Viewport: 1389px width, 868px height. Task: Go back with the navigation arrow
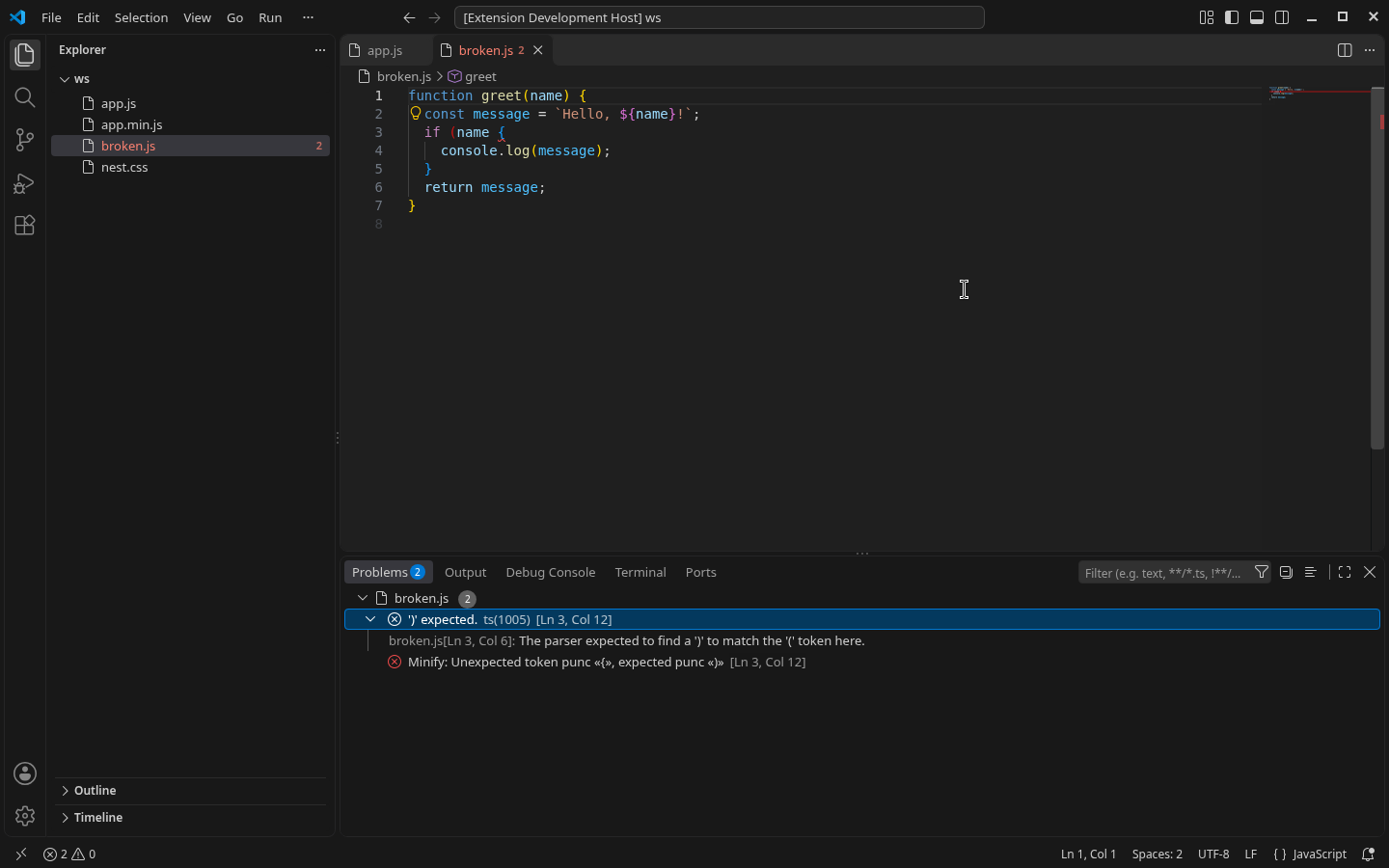409,17
